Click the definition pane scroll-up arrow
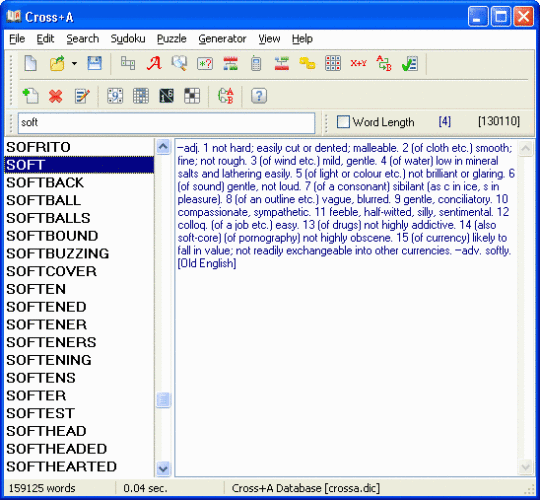This screenshot has width=540, height=500. [526, 148]
